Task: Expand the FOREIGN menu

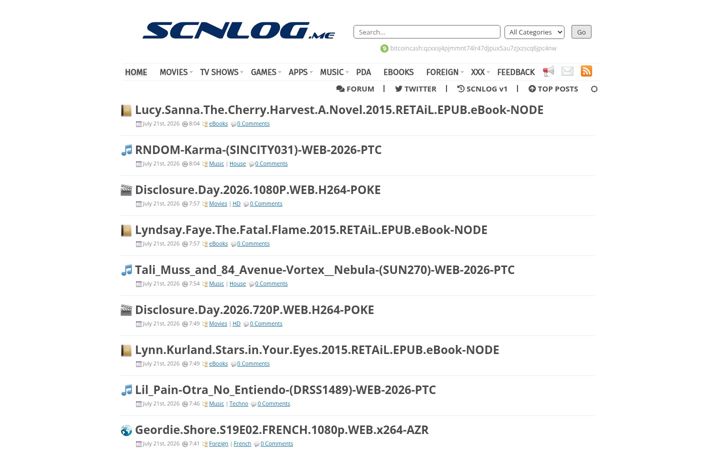Action: (444, 72)
